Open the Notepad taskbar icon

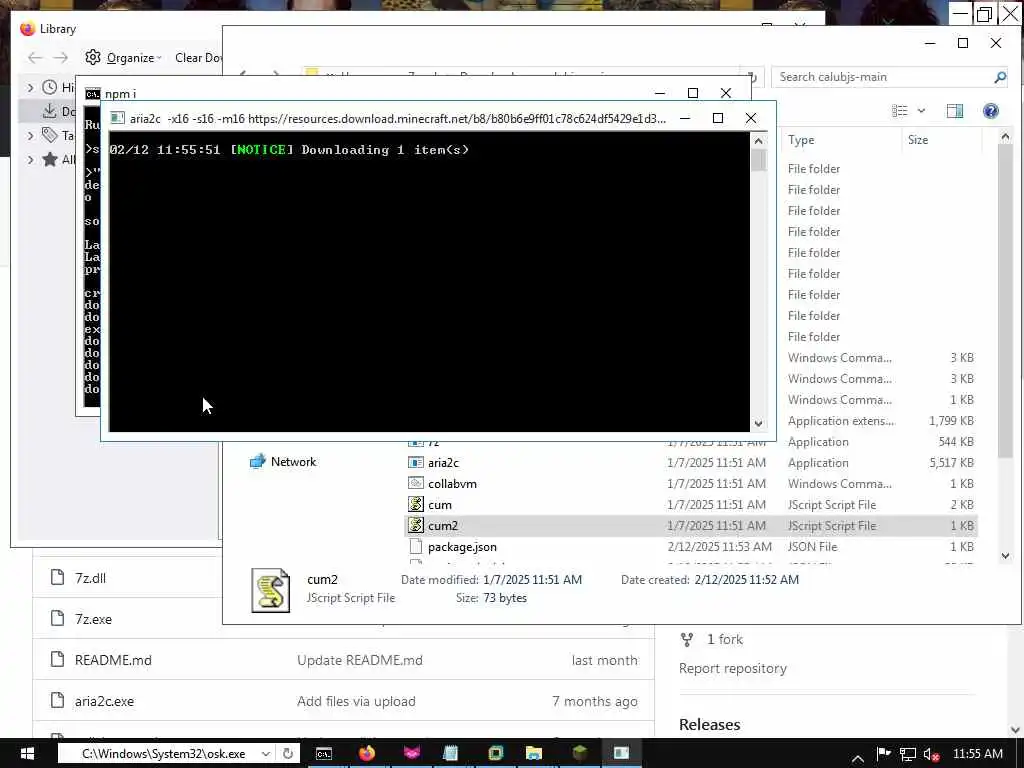tap(451, 753)
